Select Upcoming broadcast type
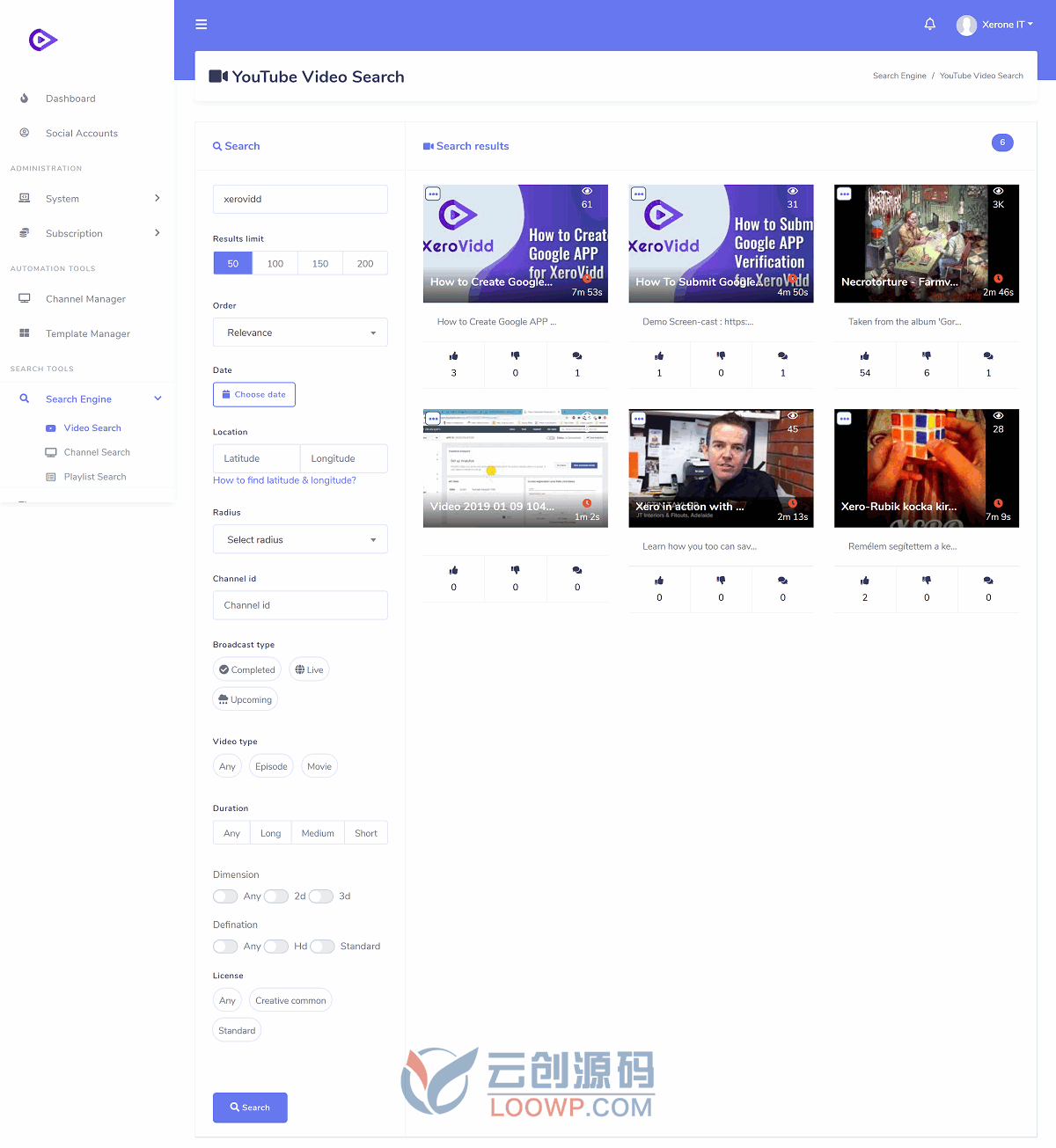 246,699
